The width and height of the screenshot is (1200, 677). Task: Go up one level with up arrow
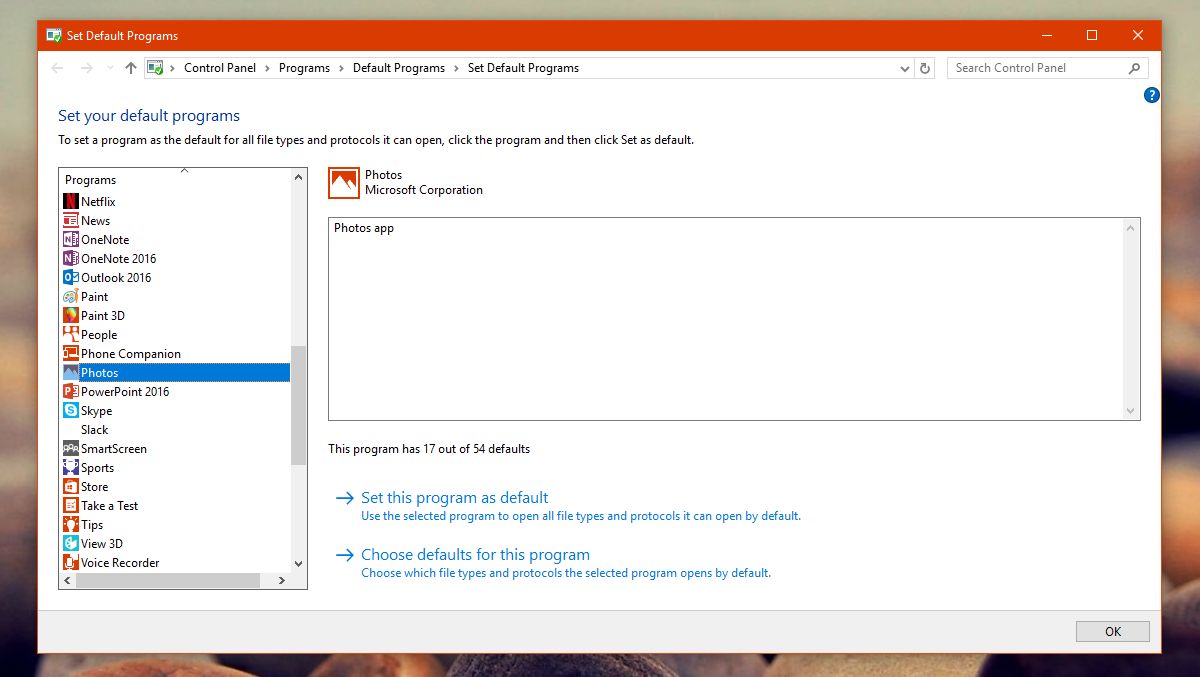pos(130,68)
